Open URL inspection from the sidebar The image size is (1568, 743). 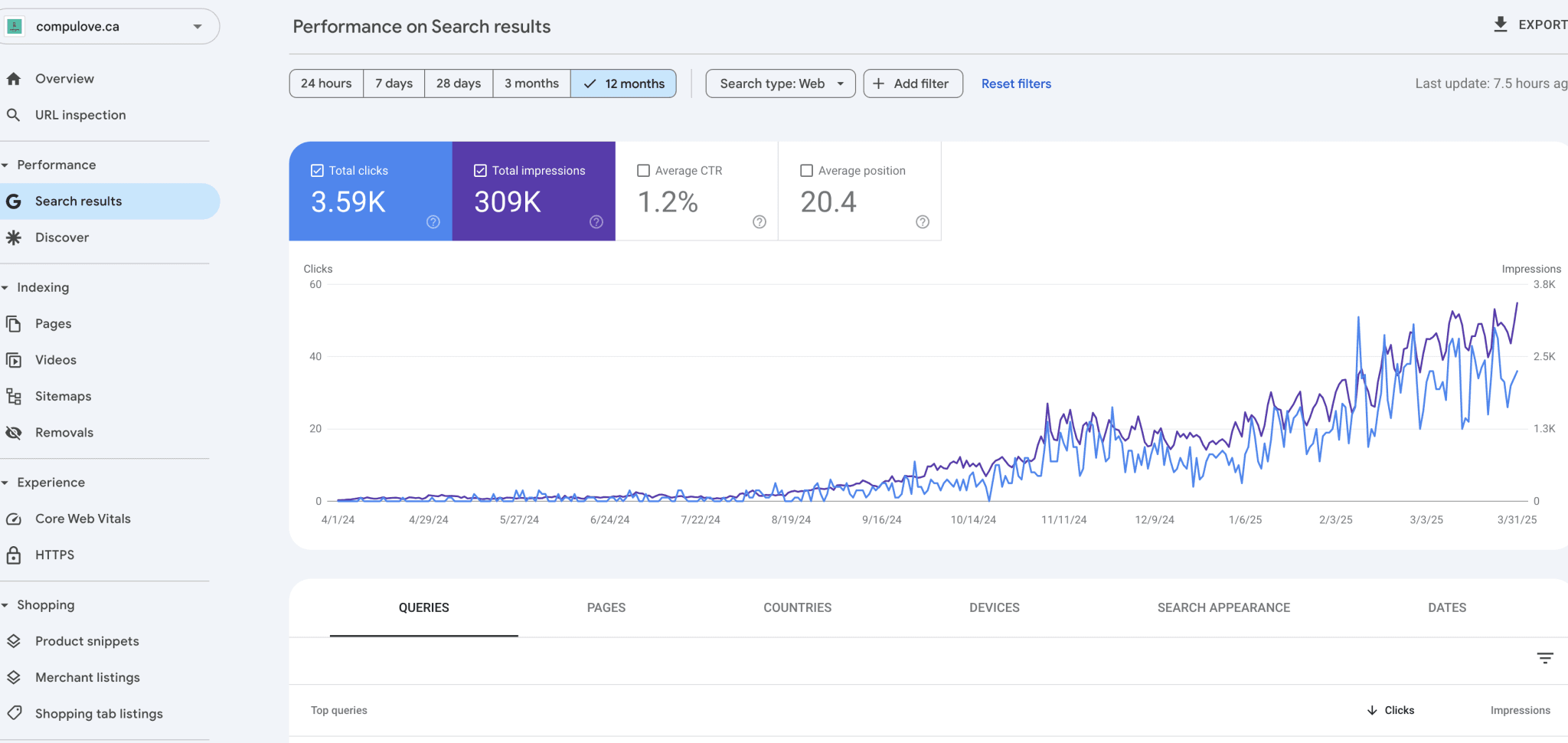(80, 114)
